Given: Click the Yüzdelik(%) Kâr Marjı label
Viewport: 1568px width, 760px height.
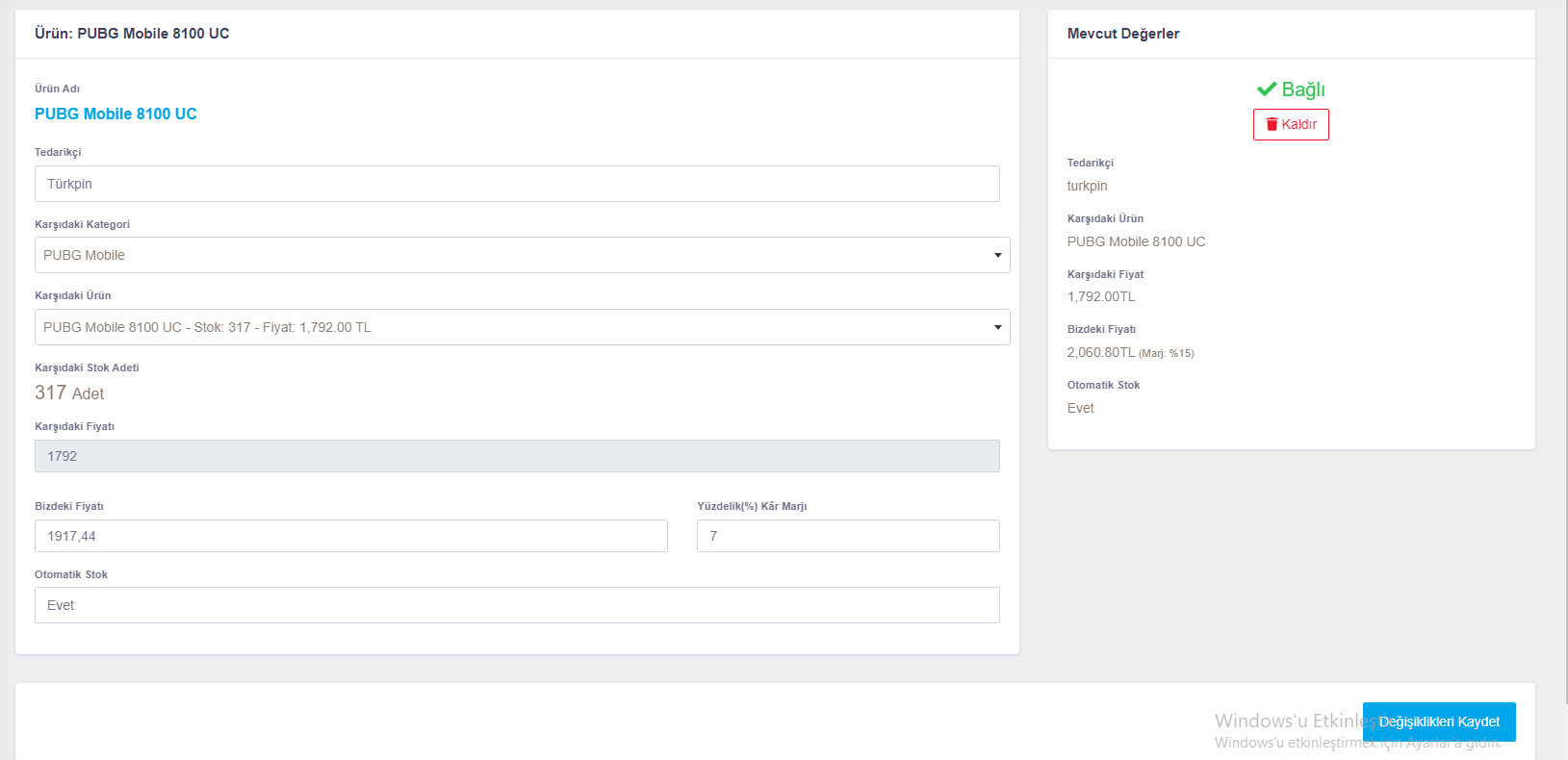Looking at the screenshot, I should pyautogui.click(x=752, y=506).
